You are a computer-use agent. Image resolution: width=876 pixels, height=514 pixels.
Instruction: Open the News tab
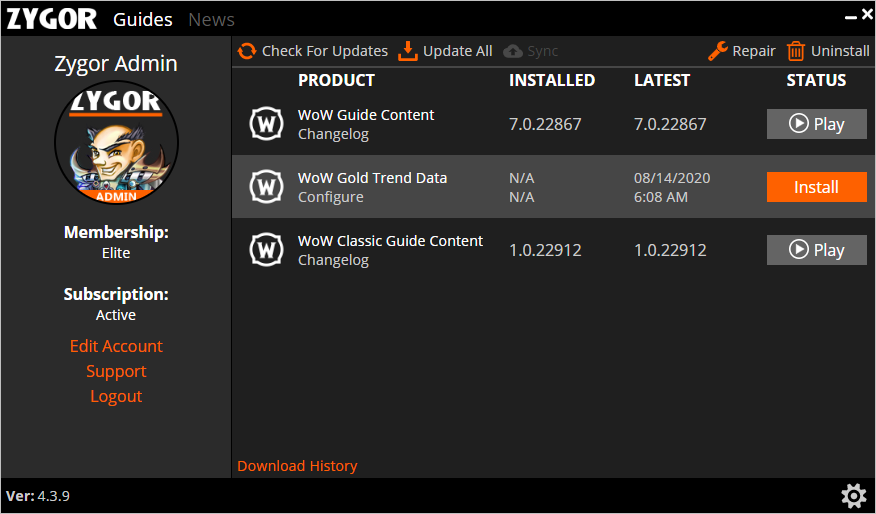(x=211, y=20)
